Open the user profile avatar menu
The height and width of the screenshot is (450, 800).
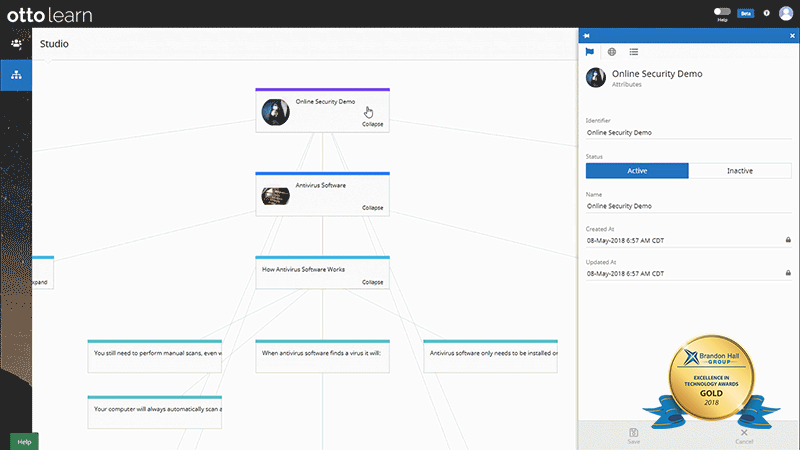click(785, 13)
